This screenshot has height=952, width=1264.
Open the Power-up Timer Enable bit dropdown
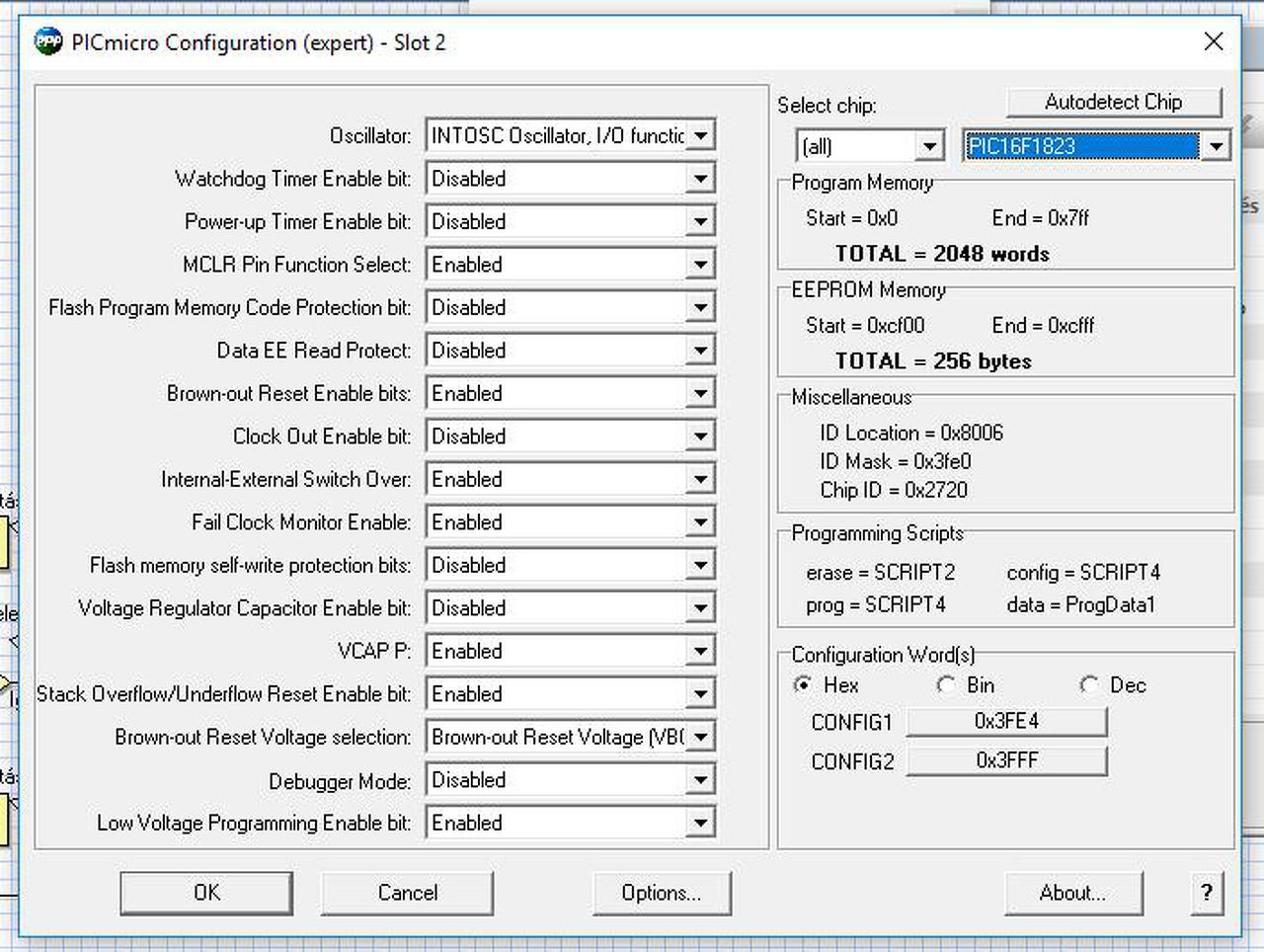click(571, 221)
